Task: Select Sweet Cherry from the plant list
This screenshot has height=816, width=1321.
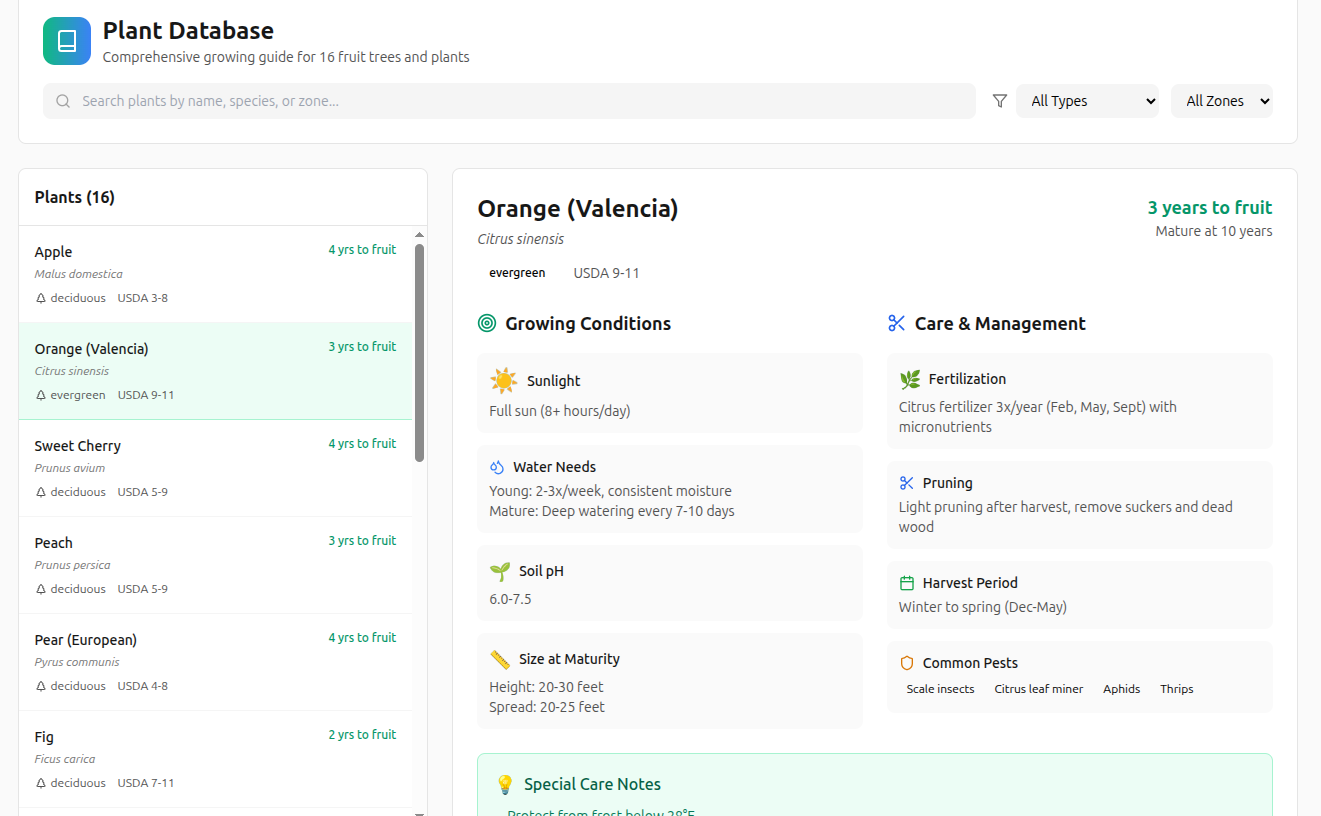Action: tap(215, 467)
